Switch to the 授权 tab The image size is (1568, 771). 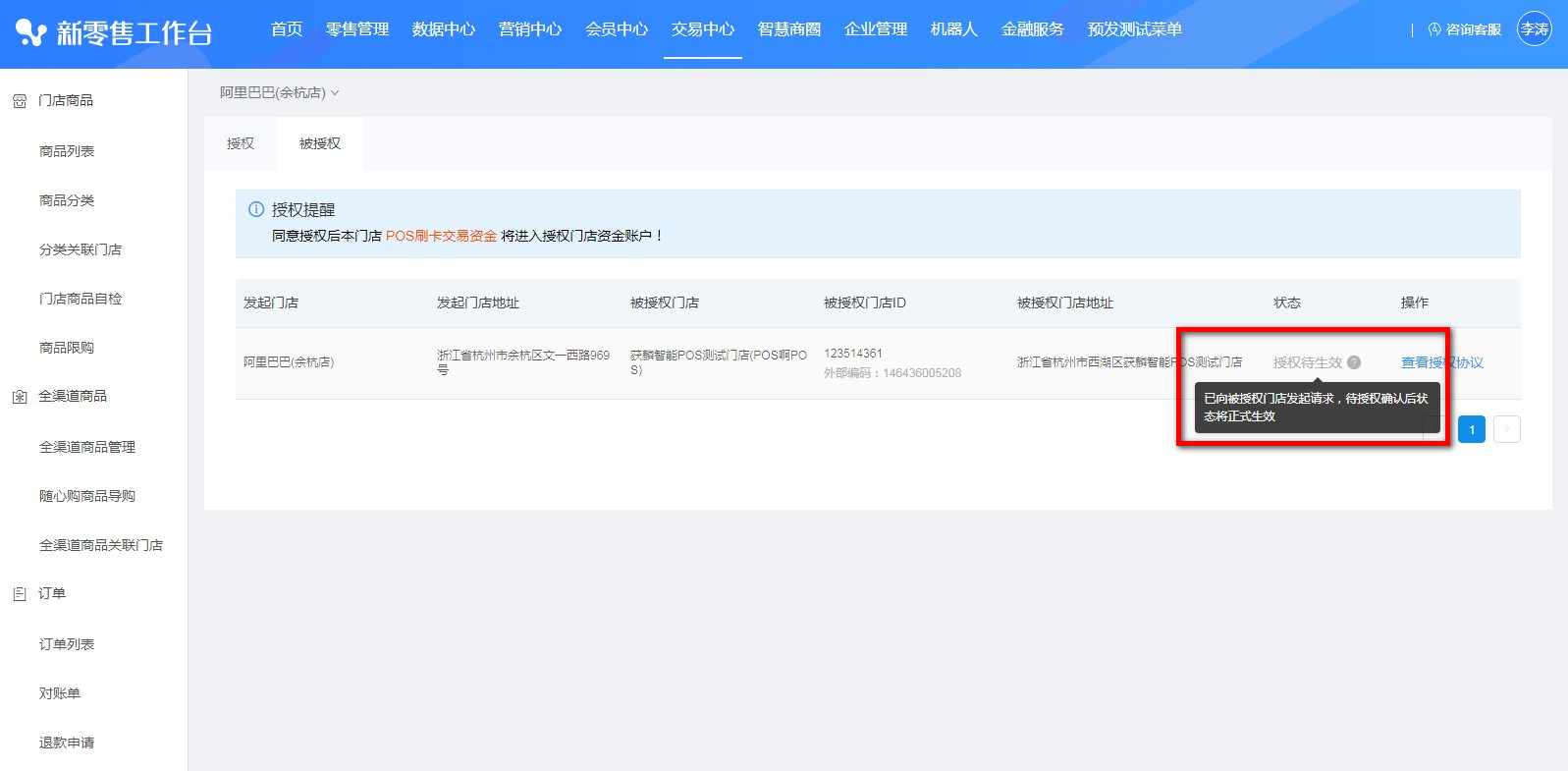pos(241,143)
